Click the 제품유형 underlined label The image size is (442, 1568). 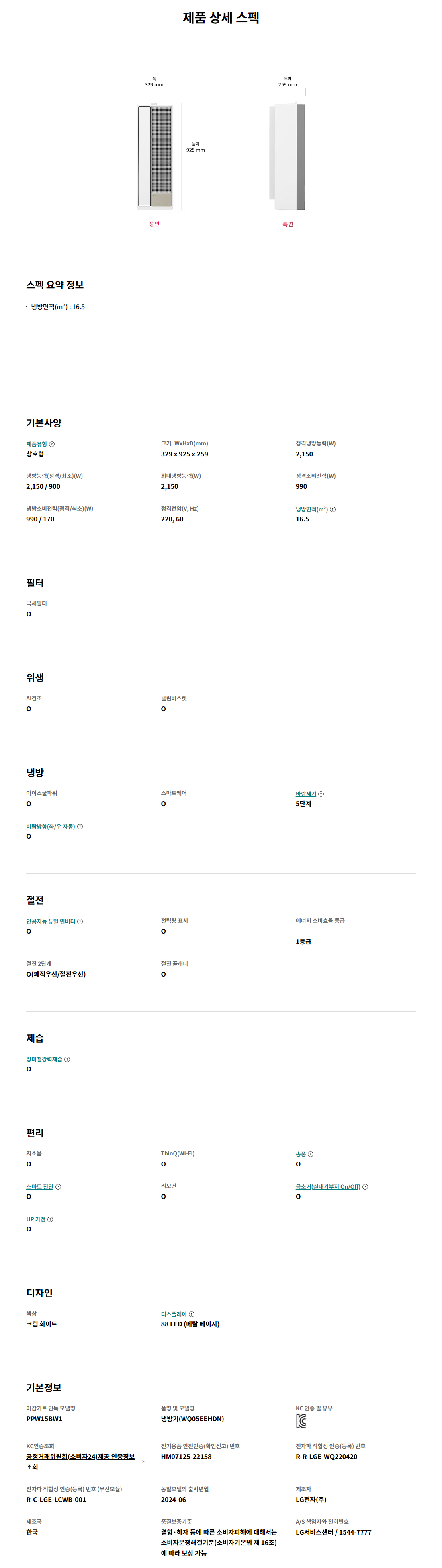pos(37,444)
